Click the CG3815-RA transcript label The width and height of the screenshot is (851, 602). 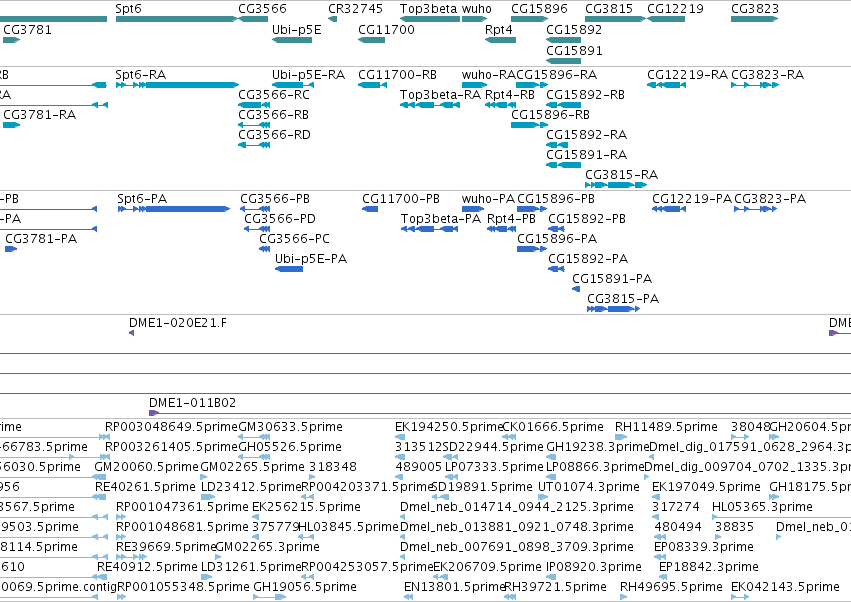coord(621,174)
